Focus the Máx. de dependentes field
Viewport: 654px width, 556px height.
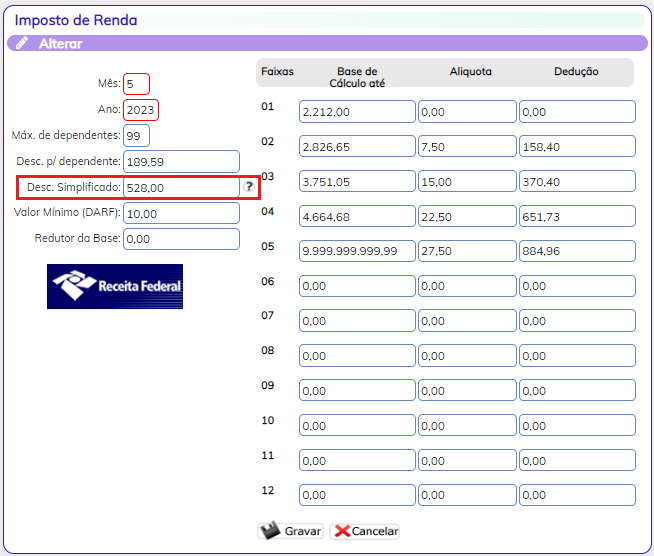click(137, 135)
